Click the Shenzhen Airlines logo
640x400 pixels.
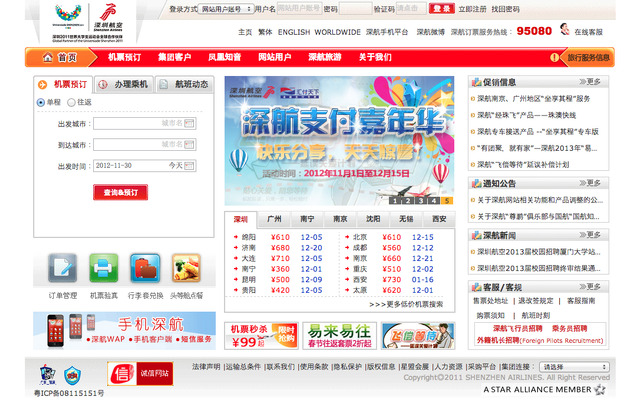click(x=108, y=18)
